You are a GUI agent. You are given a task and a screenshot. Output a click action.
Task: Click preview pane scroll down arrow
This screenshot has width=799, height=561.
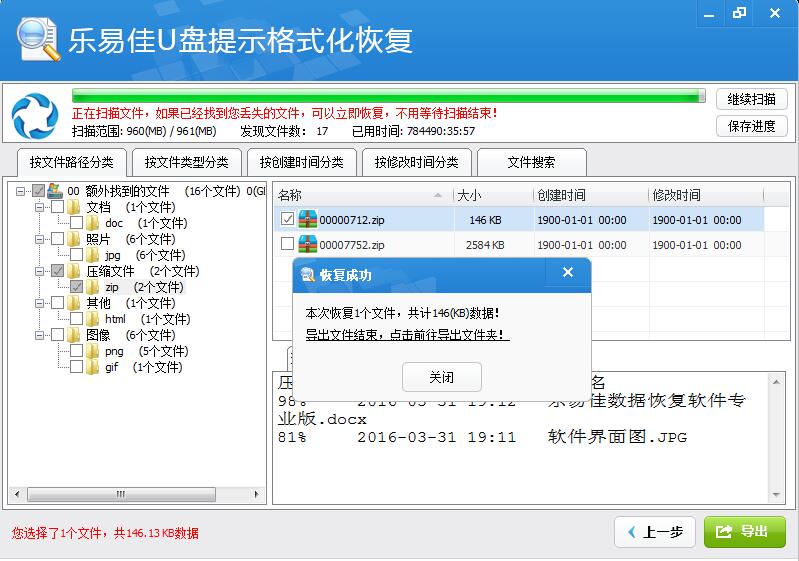(776, 494)
